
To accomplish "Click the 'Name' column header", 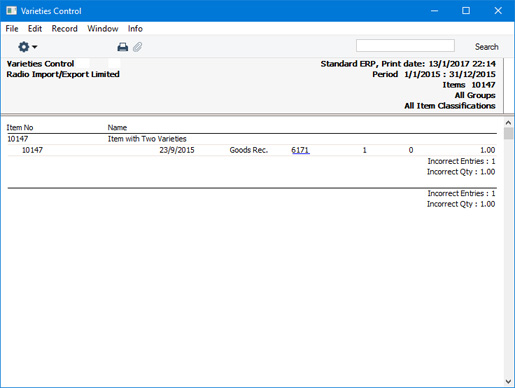I will coord(117,128).
